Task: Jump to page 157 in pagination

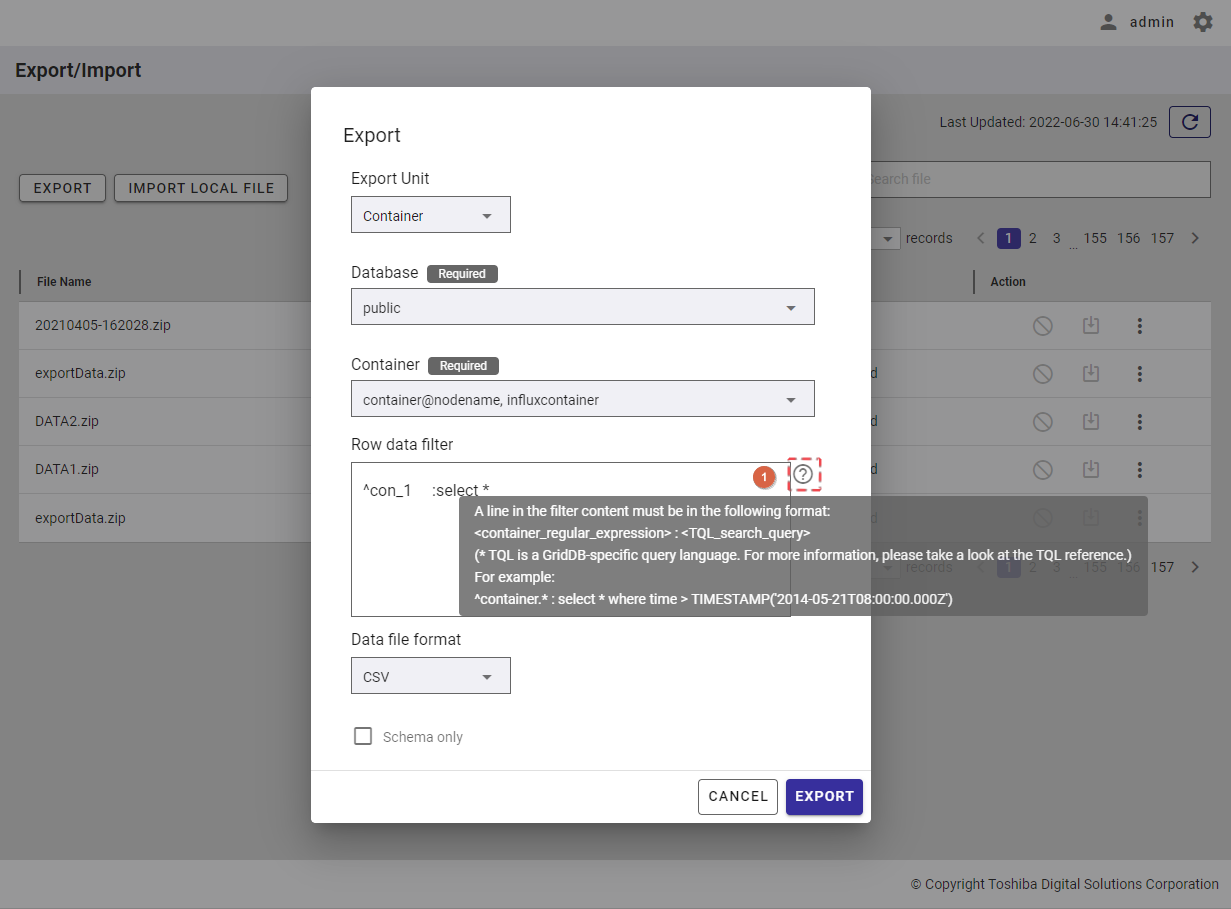Action: (1162, 238)
